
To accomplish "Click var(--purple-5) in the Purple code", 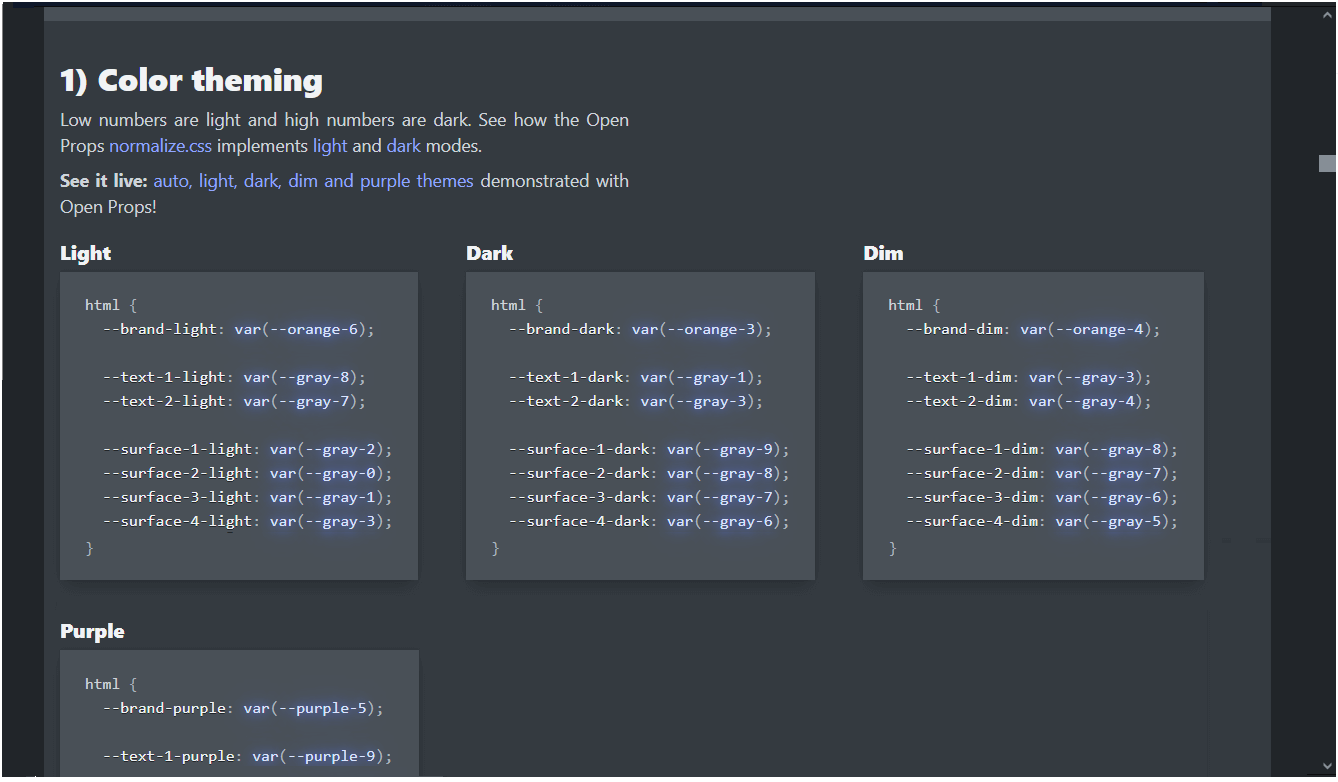I will [x=313, y=708].
